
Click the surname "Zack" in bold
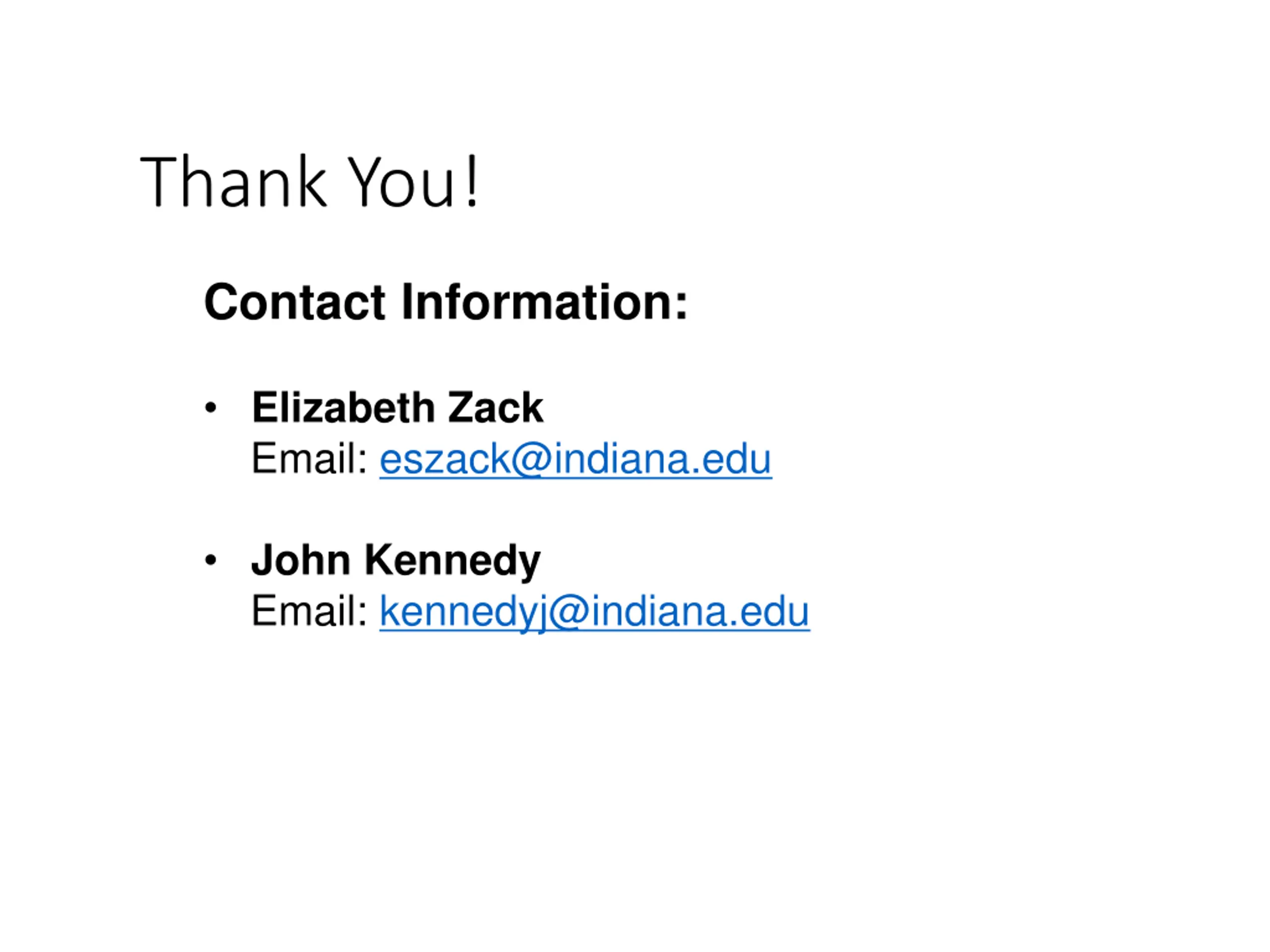point(496,408)
